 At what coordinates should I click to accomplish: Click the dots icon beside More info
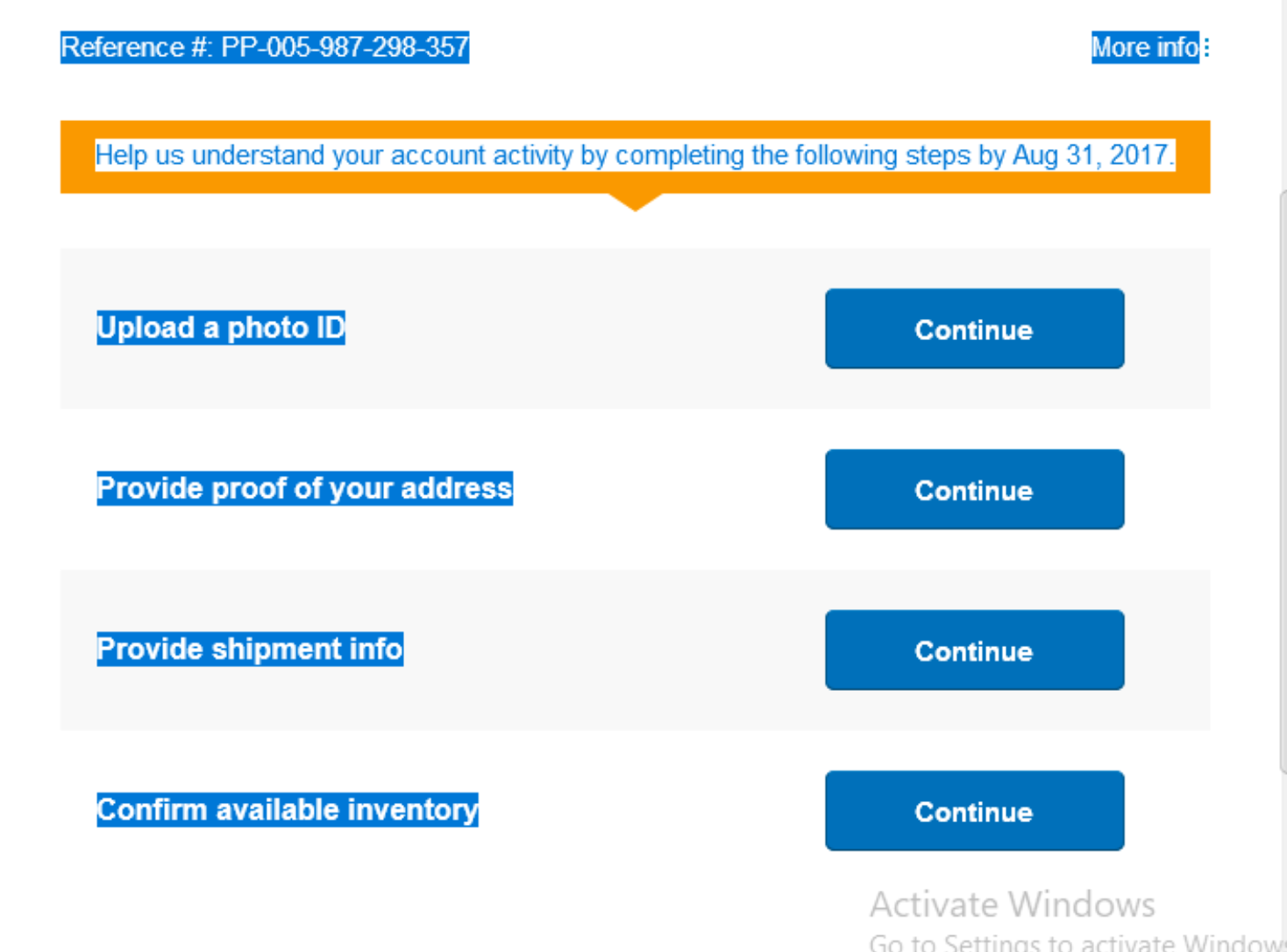tap(1206, 47)
